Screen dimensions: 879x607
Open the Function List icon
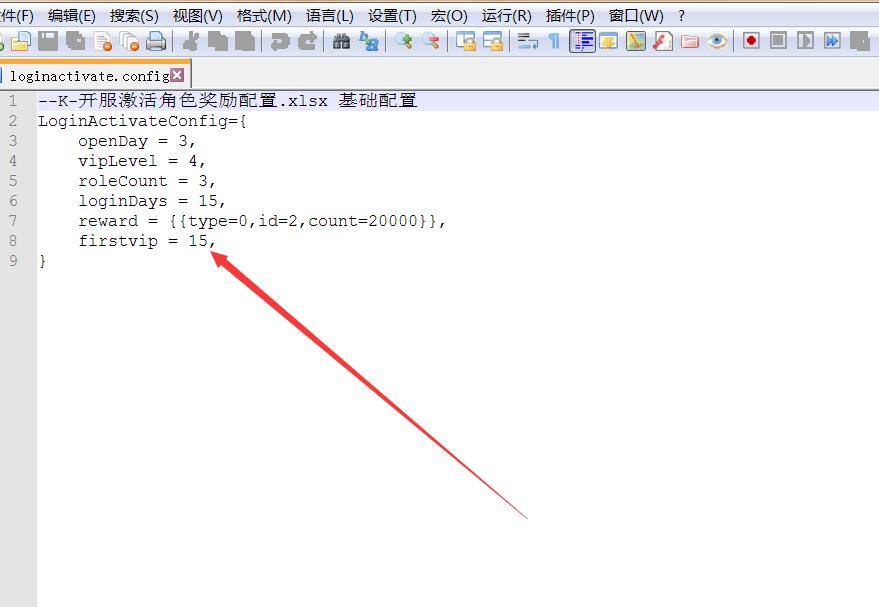[x=663, y=41]
